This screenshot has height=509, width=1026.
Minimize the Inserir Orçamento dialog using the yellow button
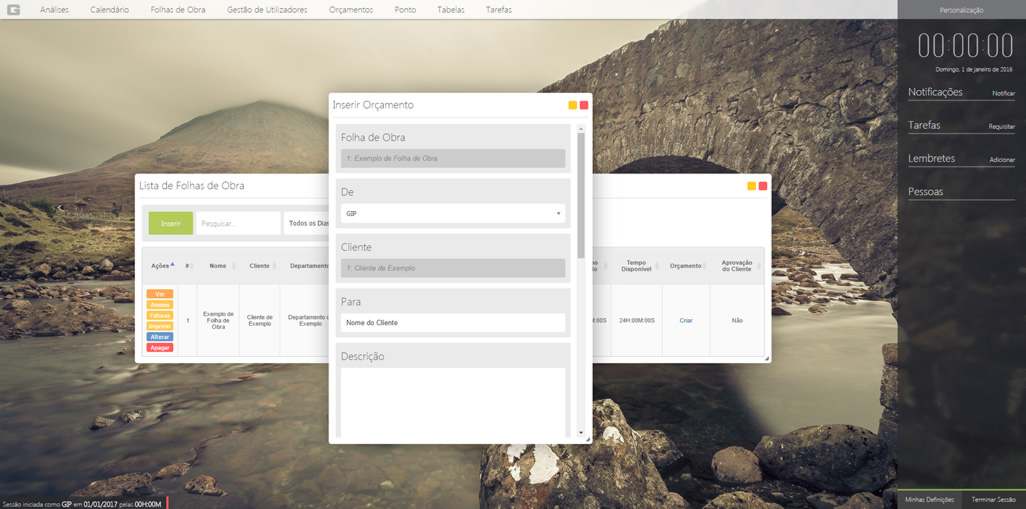point(572,105)
